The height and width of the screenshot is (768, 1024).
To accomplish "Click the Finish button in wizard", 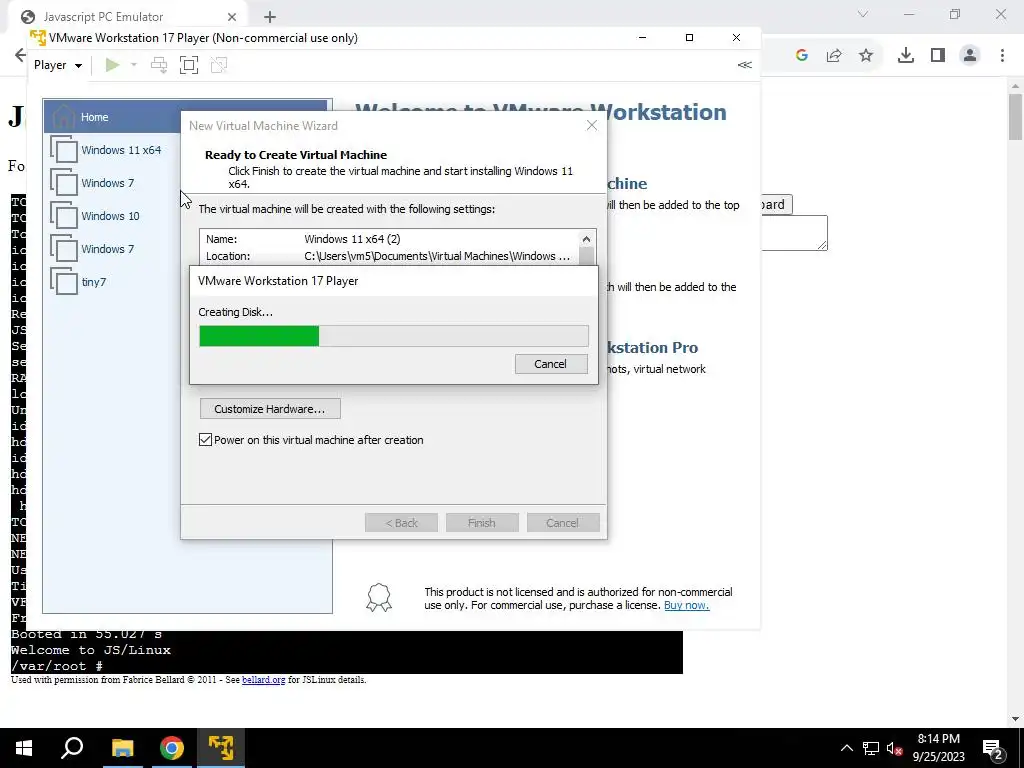I will [x=482, y=522].
